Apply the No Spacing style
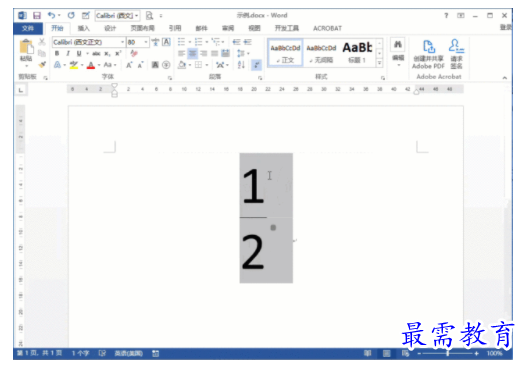The image size is (523, 366). tap(321, 53)
